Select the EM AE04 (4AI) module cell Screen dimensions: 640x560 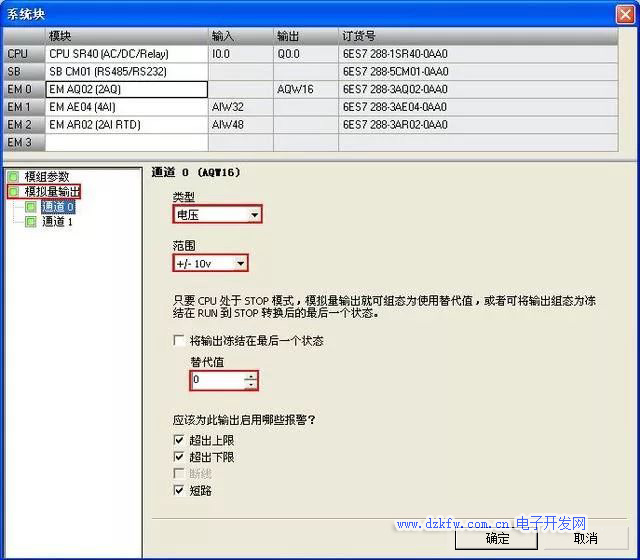[x=127, y=107]
